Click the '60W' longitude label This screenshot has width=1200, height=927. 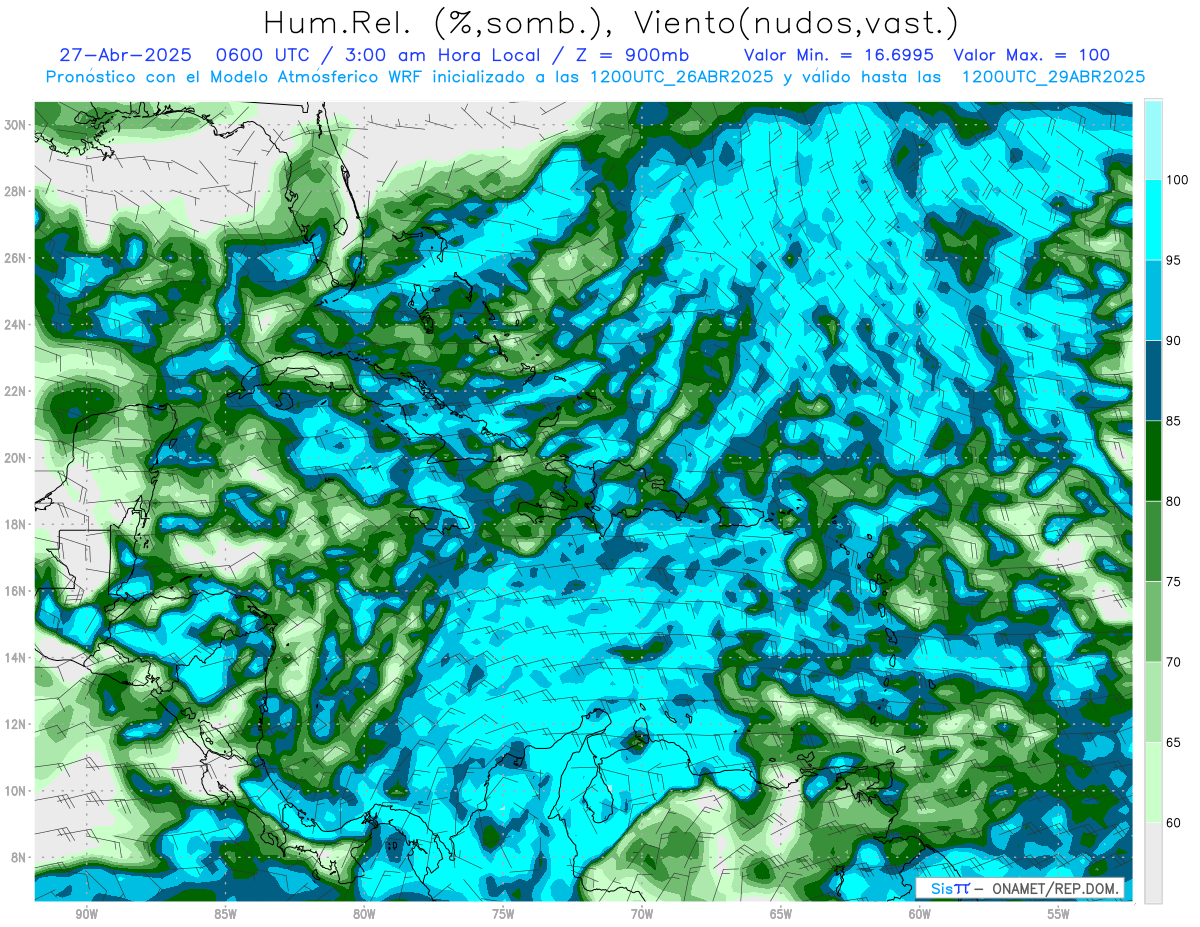click(920, 915)
